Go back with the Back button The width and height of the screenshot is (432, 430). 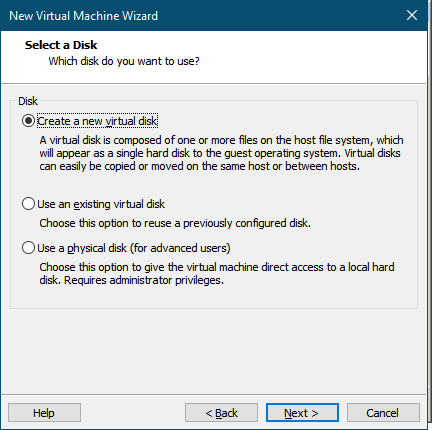tap(221, 413)
